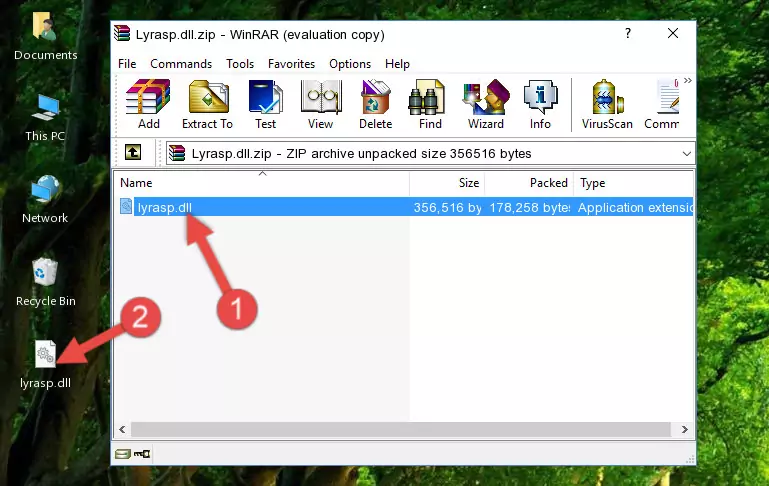Click the WinRAR title bar help button
Viewport: 769px width, 486px height.
click(628, 33)
